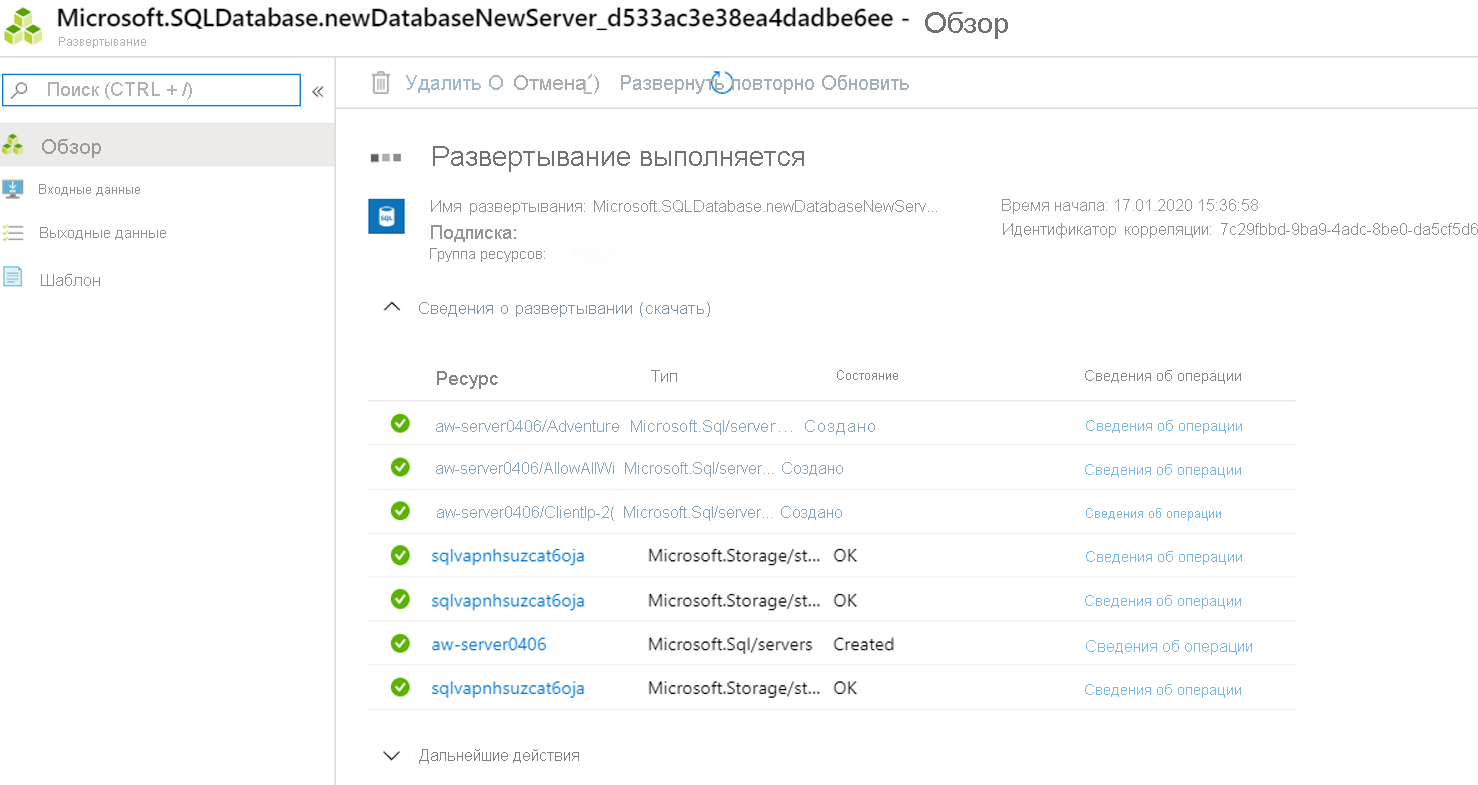This screenshot has width=1478, height=785.
Task: Click the search magnifier icon
Action: pos(20,90)
